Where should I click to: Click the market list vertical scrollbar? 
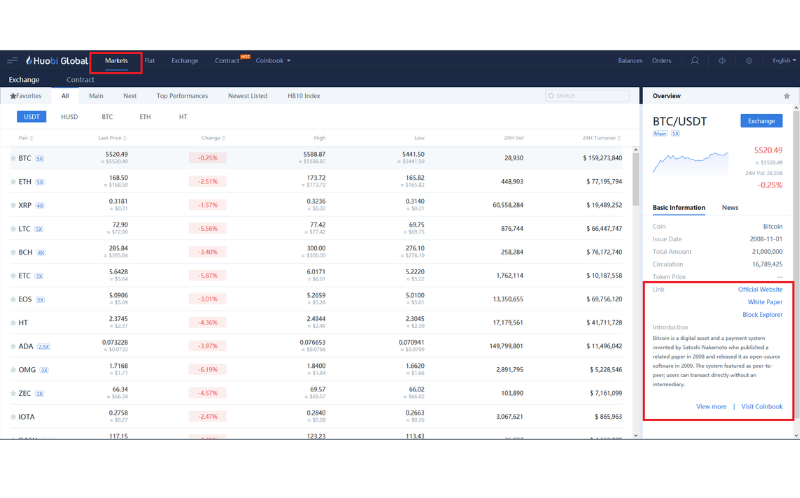pos(636,179)
